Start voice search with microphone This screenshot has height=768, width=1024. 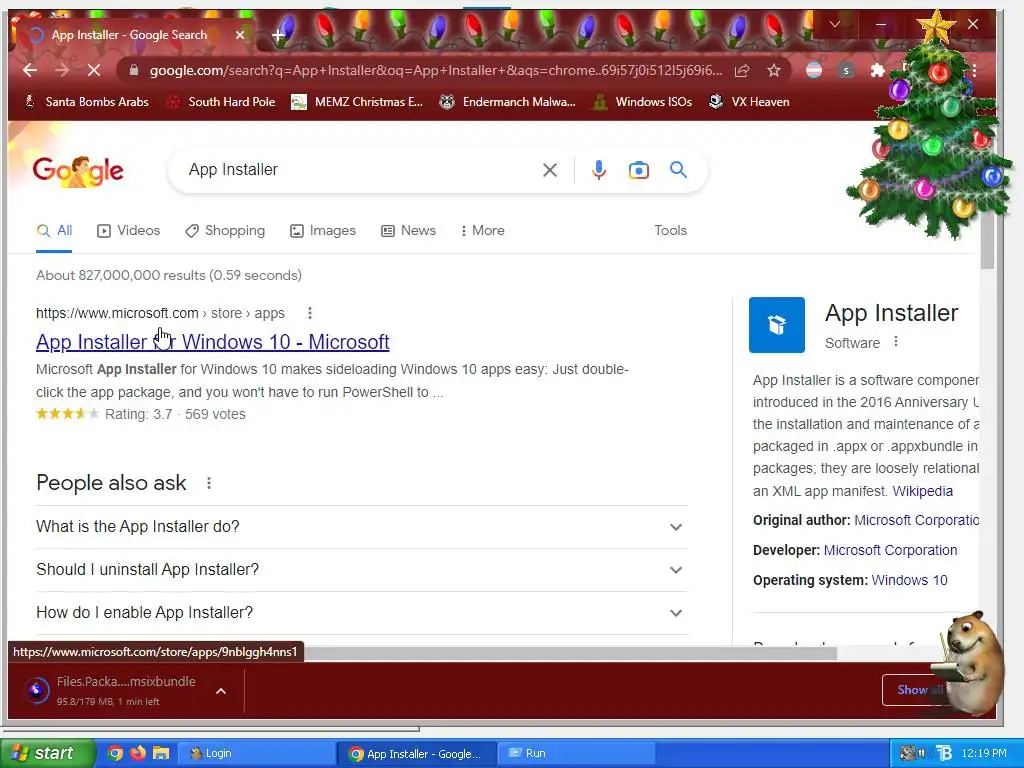tap(598, 170)
